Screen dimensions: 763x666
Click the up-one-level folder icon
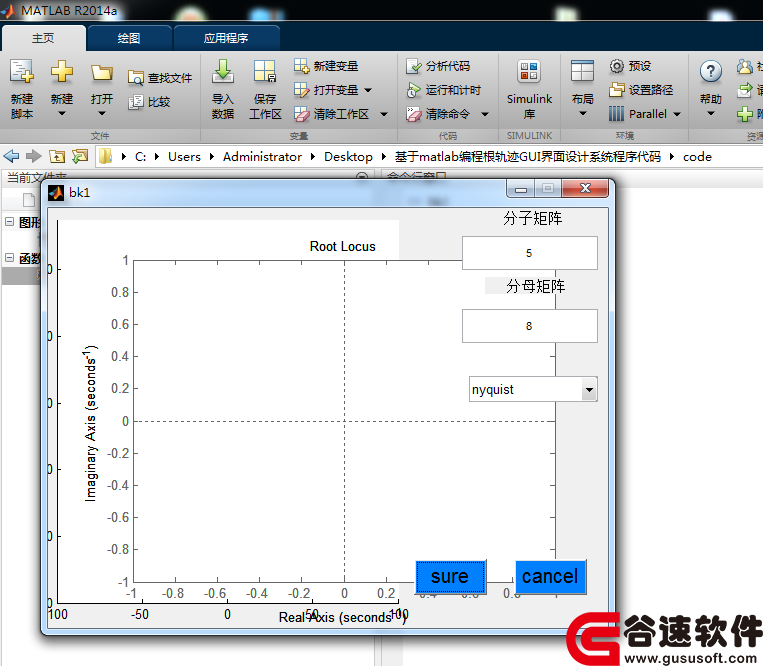pyautogui.click(x=57, y=157)
